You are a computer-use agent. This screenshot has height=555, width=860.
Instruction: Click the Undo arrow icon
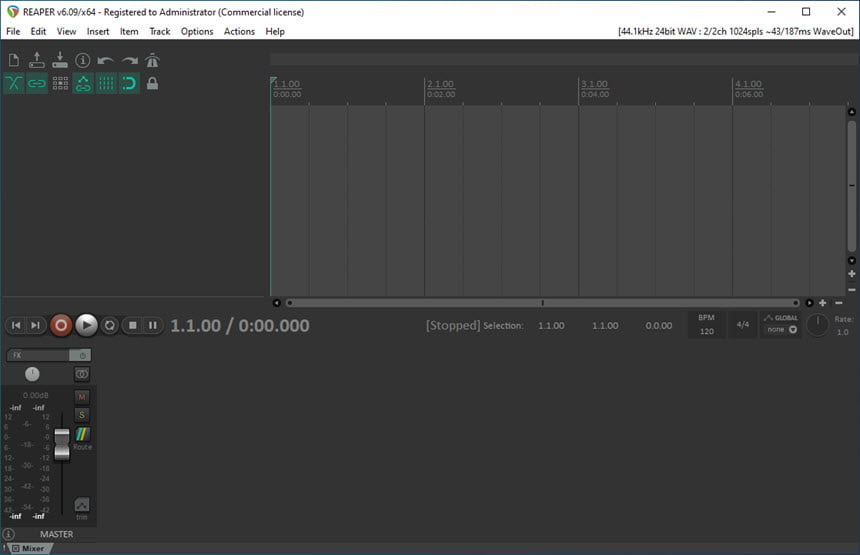point(105,60)
